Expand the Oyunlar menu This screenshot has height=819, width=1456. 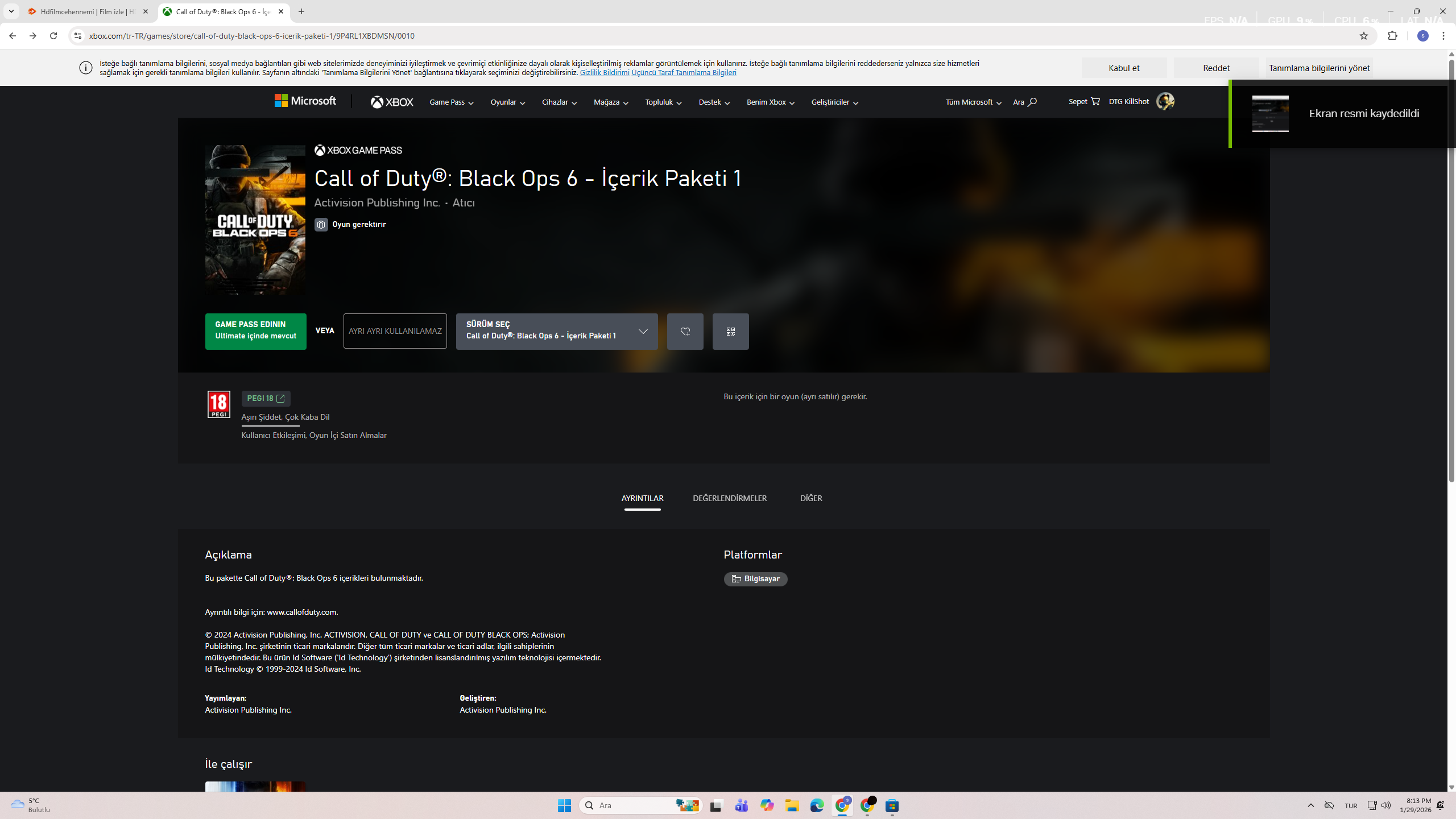coord(508,102)
